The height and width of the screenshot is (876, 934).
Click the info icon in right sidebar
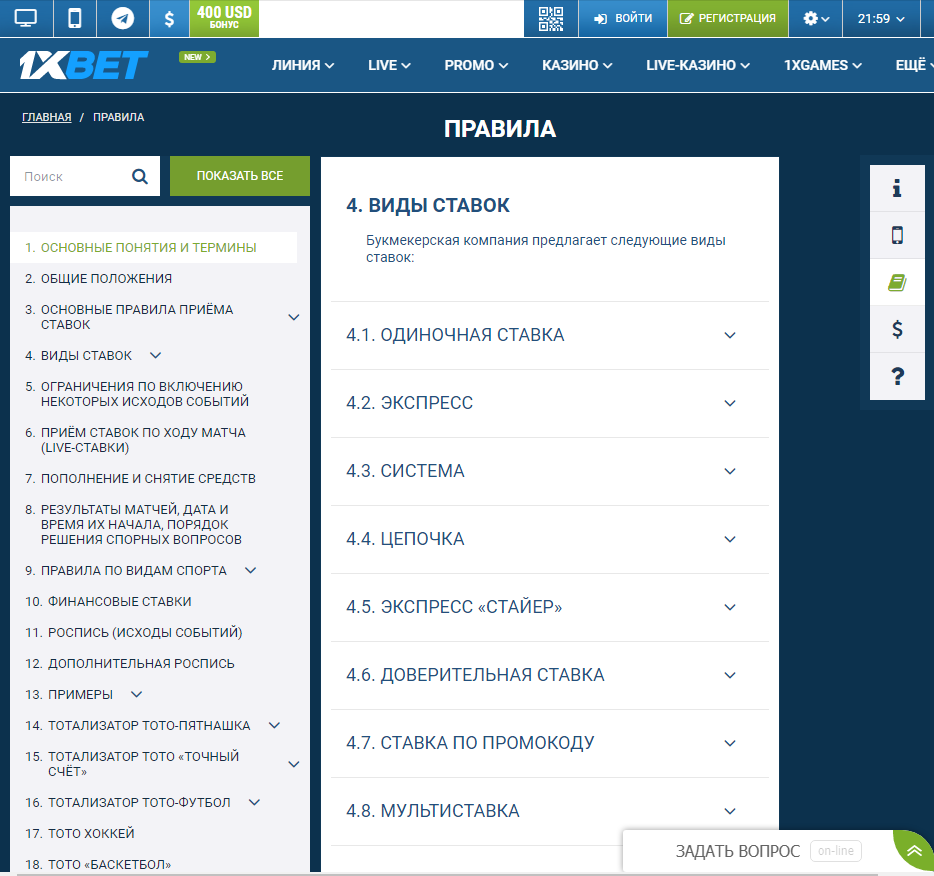[x=897, y=188]
